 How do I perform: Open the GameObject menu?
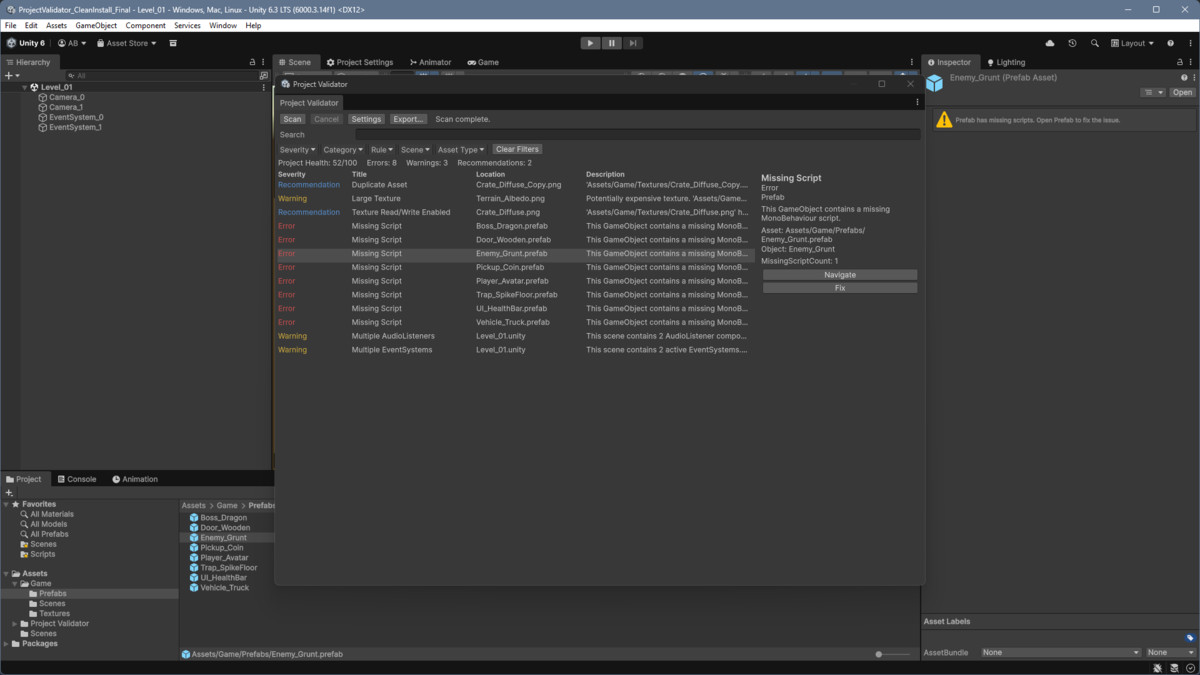pyautogui.click(x=96, y=25)
